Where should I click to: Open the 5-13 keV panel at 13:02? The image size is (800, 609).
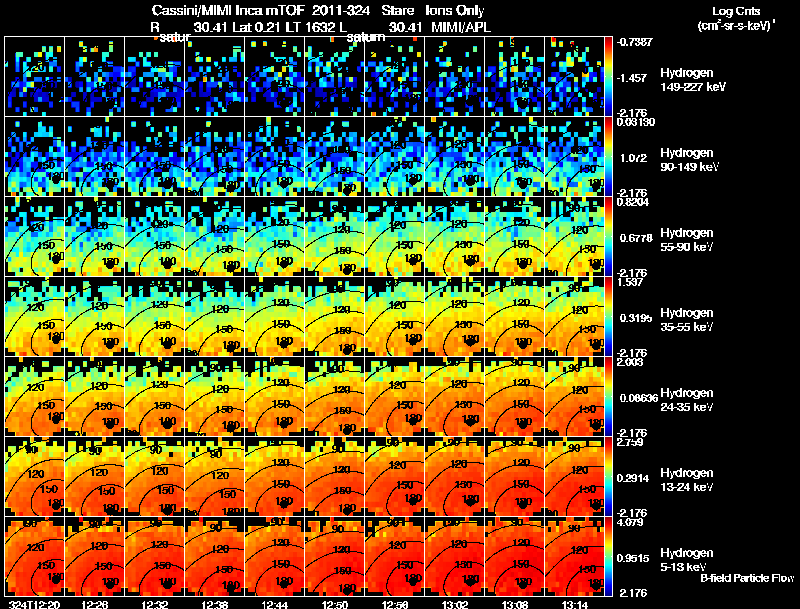[454, 557]
